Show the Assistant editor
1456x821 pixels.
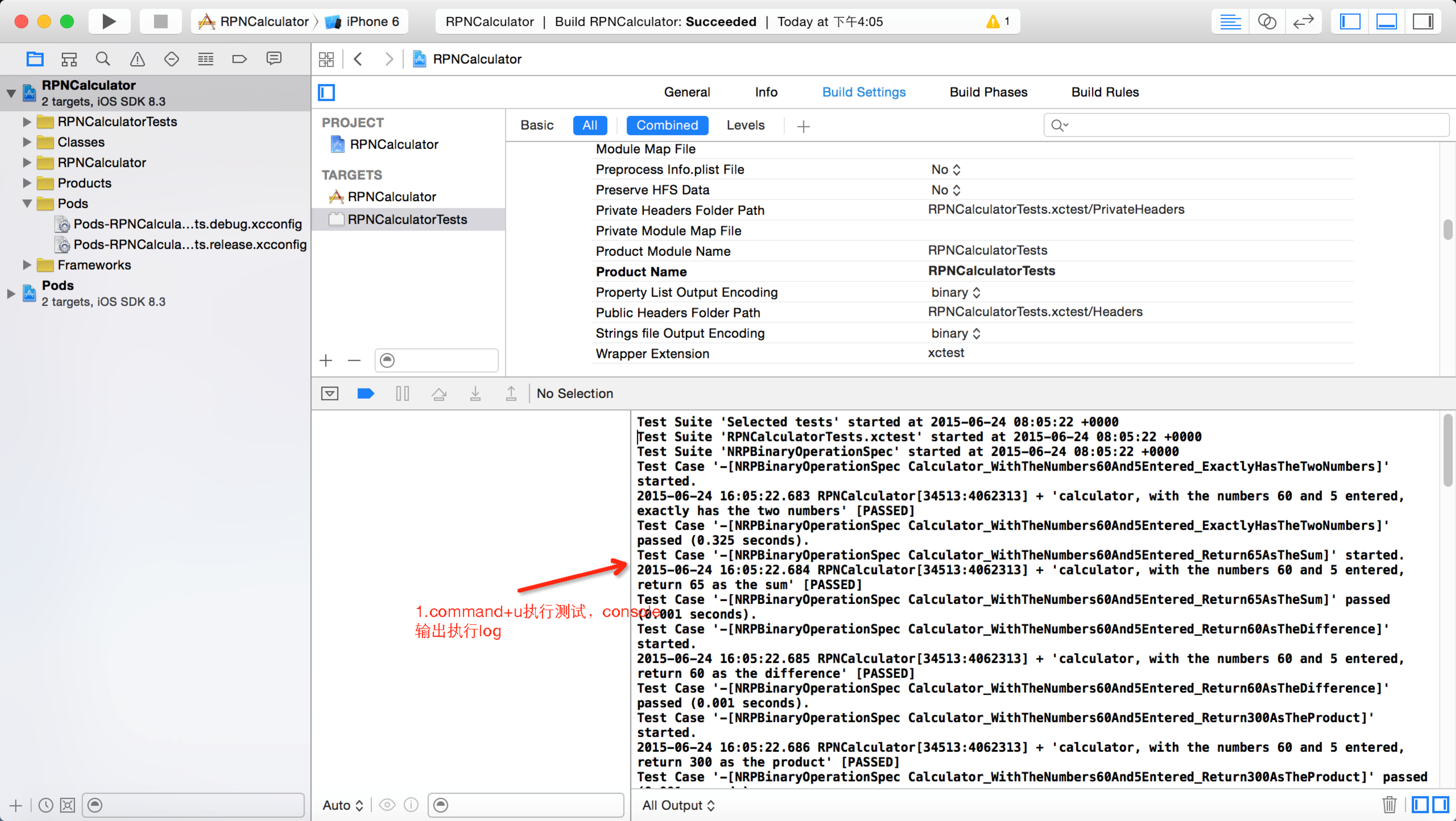(1267, 22)
